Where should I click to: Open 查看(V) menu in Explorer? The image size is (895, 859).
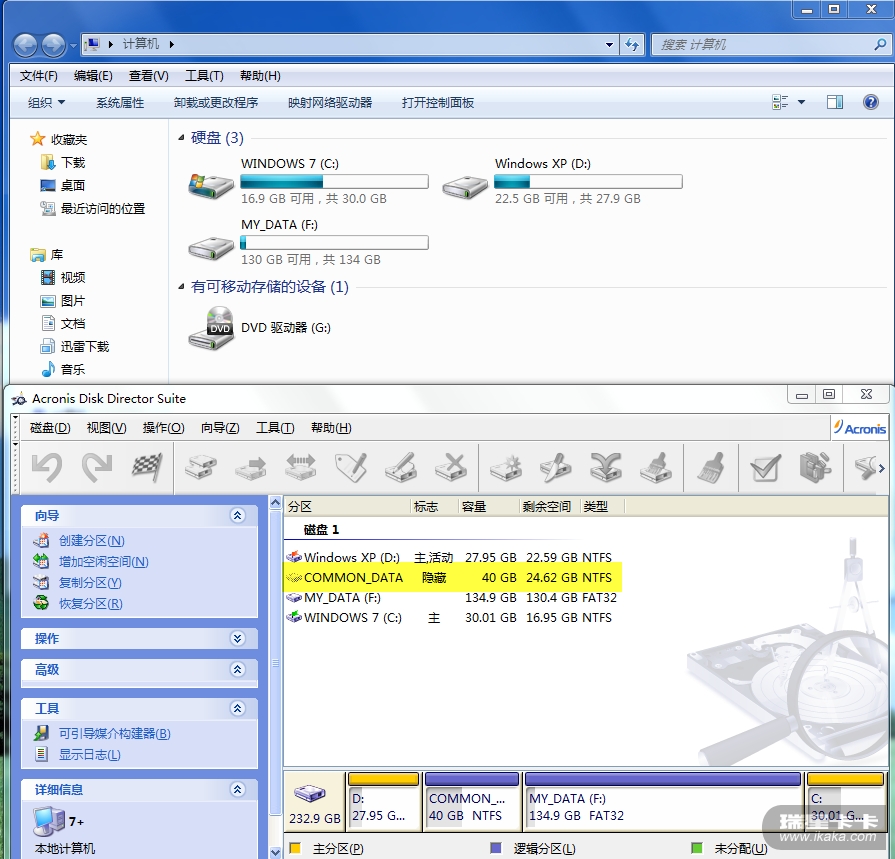[148, 76]
